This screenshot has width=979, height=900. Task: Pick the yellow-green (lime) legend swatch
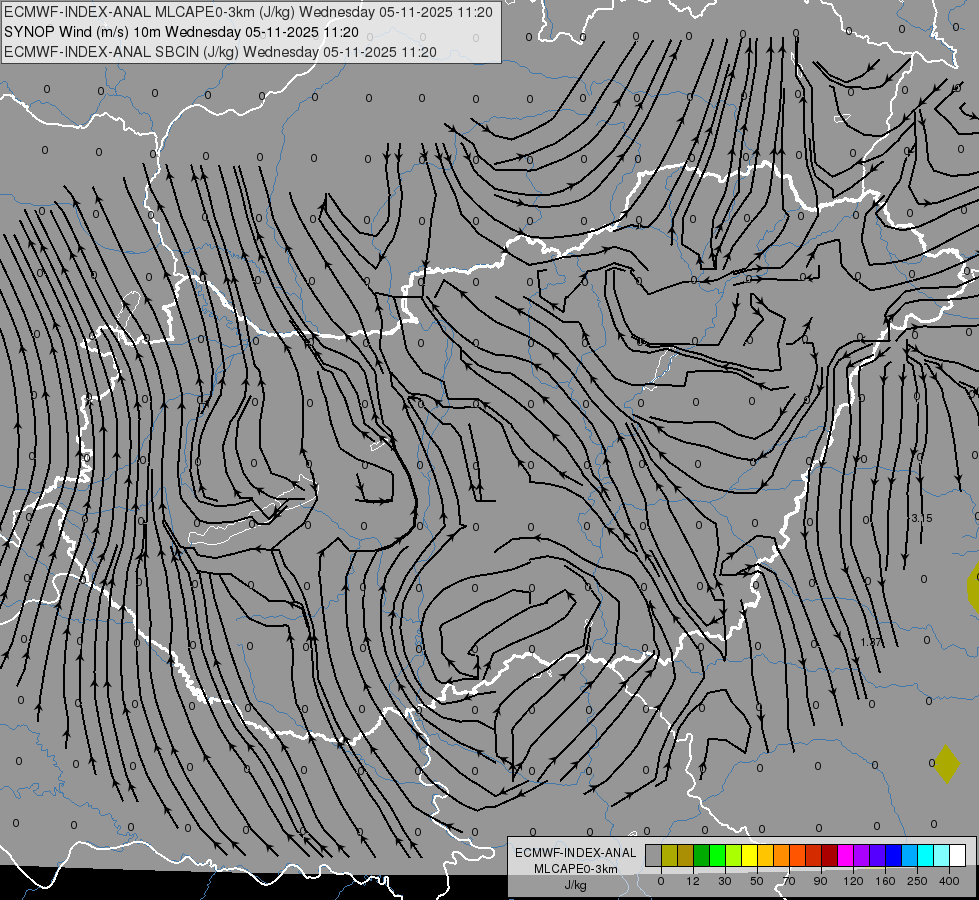click(734, 856)
